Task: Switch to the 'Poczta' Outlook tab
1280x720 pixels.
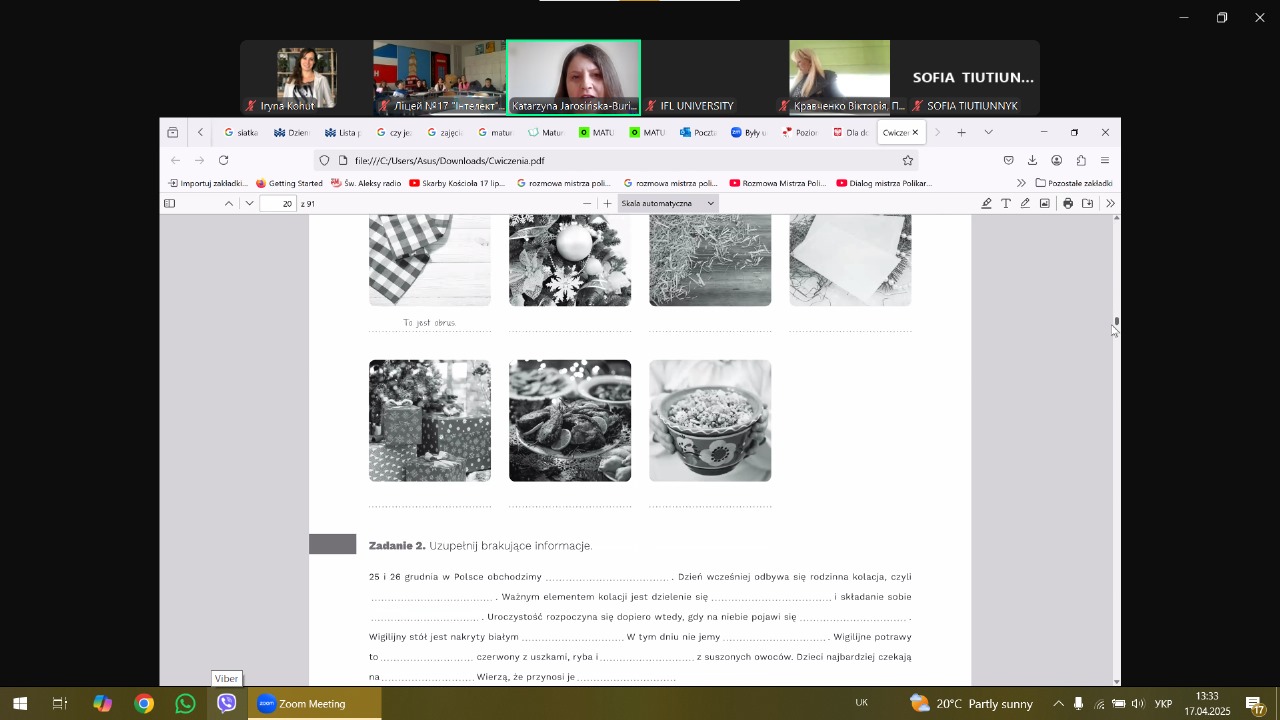Action: (x=697, y=132)
